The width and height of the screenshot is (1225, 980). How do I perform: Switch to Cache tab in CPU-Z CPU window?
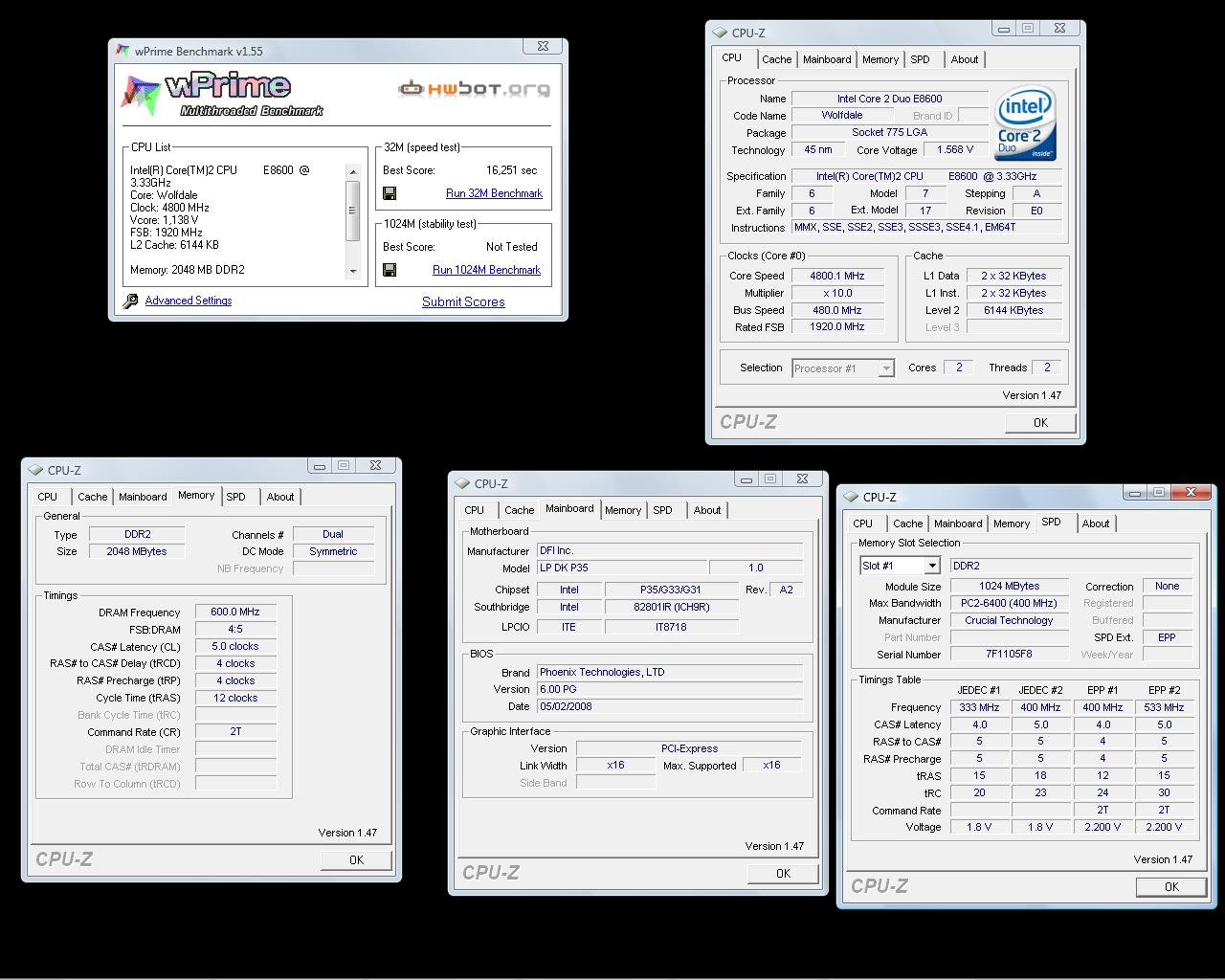[776, 59]
